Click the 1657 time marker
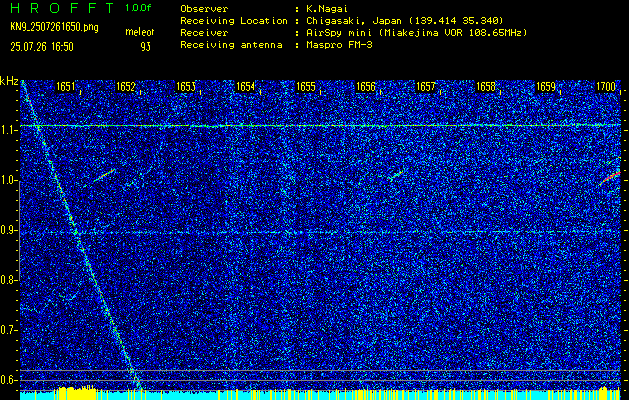The image size is (629, 400). pyautogui.click(x=426, y=87)
